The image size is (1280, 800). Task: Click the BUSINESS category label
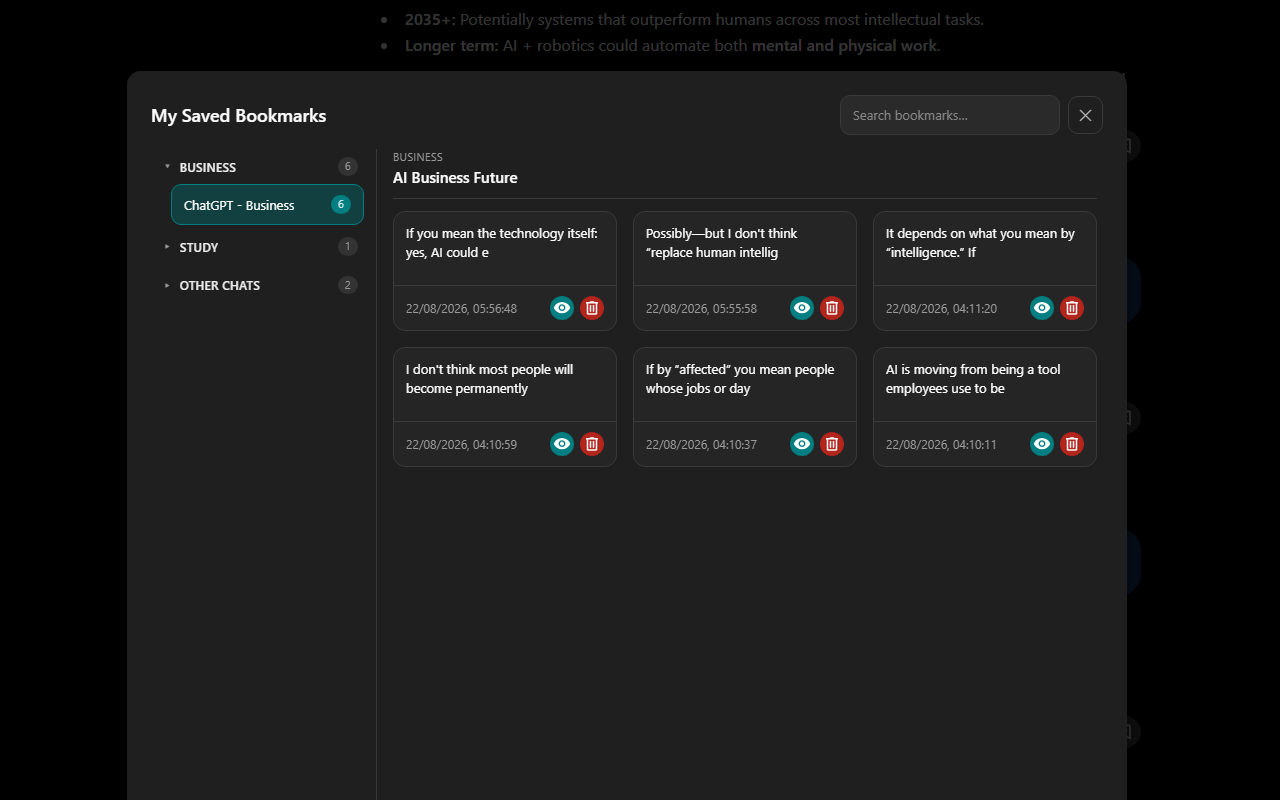tap(208, 167)
